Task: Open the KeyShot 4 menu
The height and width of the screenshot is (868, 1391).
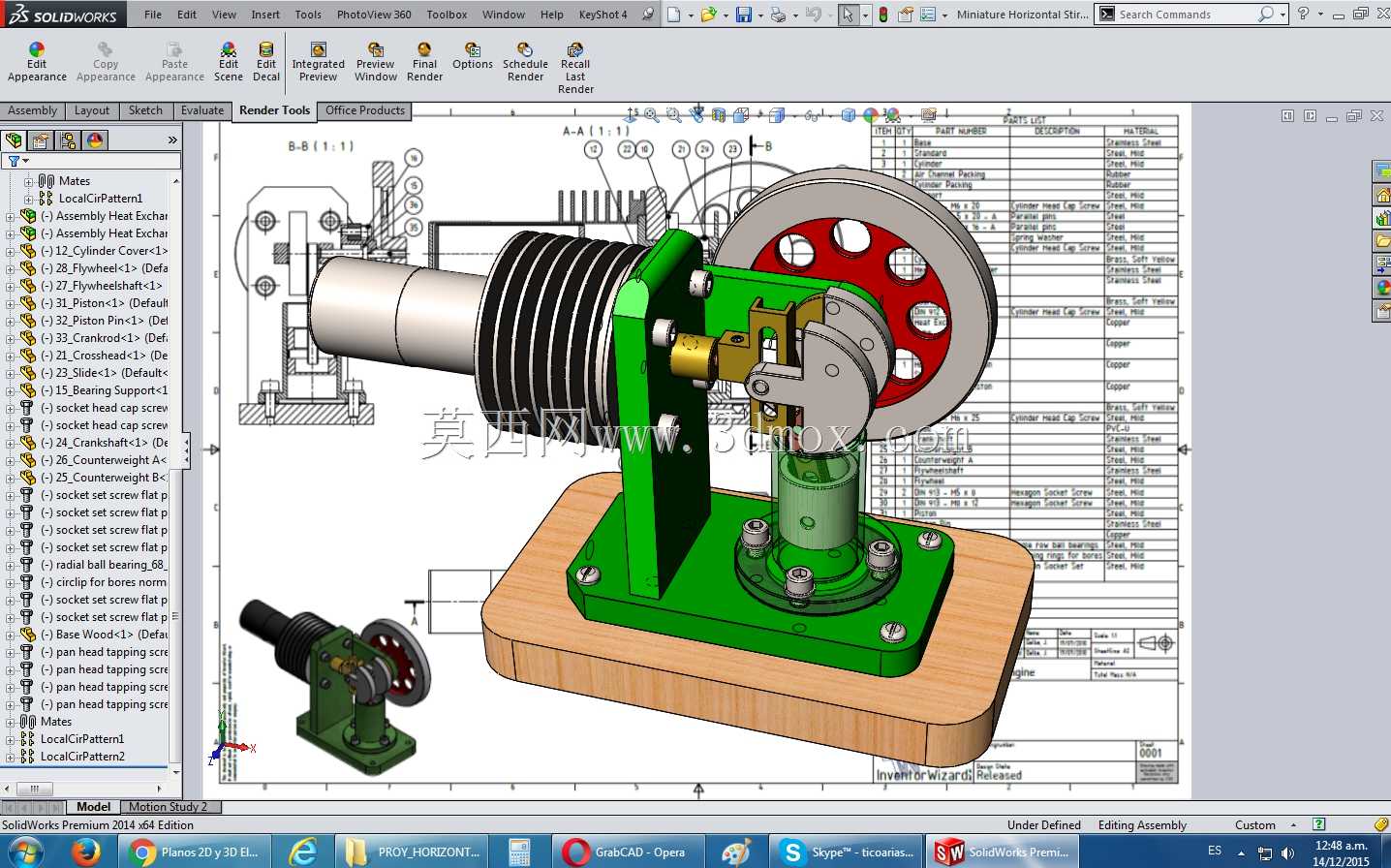Action: click(x=603, y=15)
